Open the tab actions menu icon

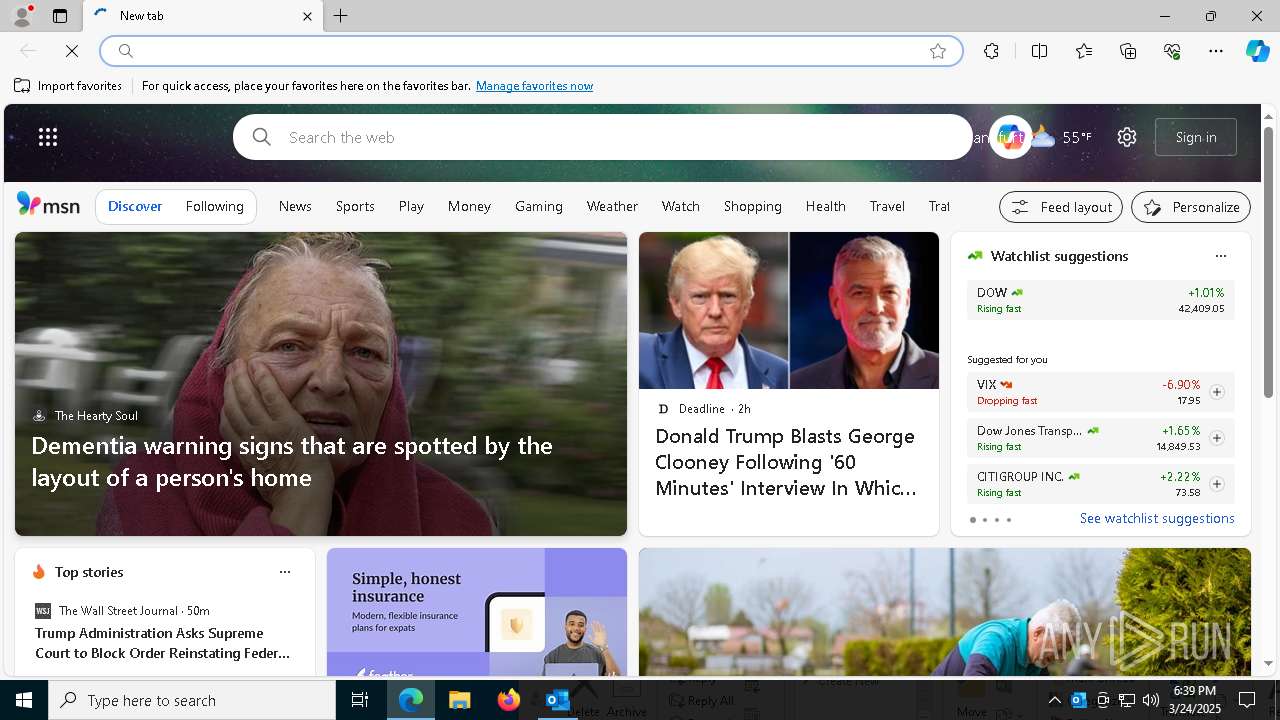pyautogui.click(x=60, y=16)
